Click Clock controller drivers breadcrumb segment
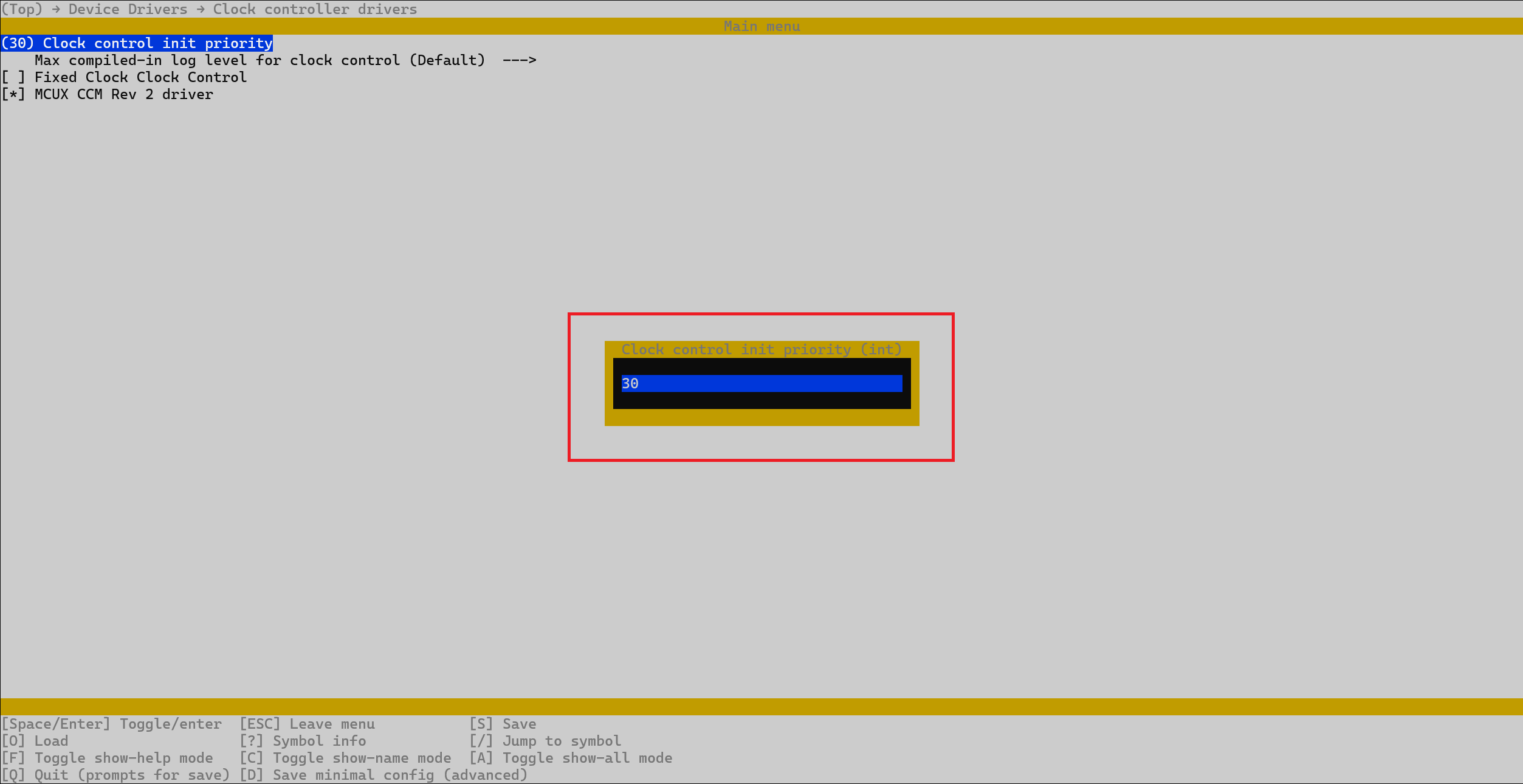This screenshot has width=1523, height=784. click(315, 9)
